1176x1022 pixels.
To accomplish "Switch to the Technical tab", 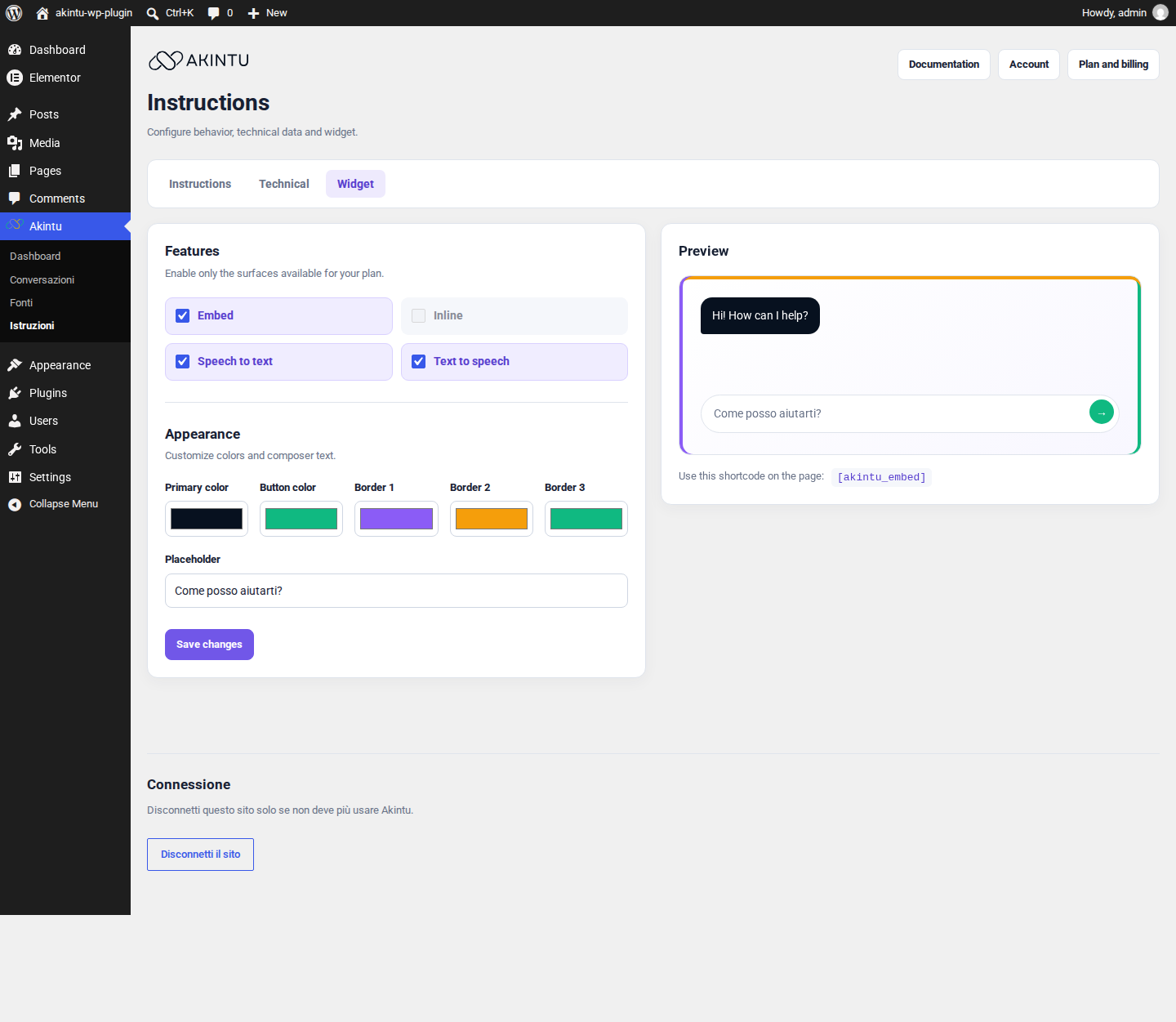I will (284, 184).
